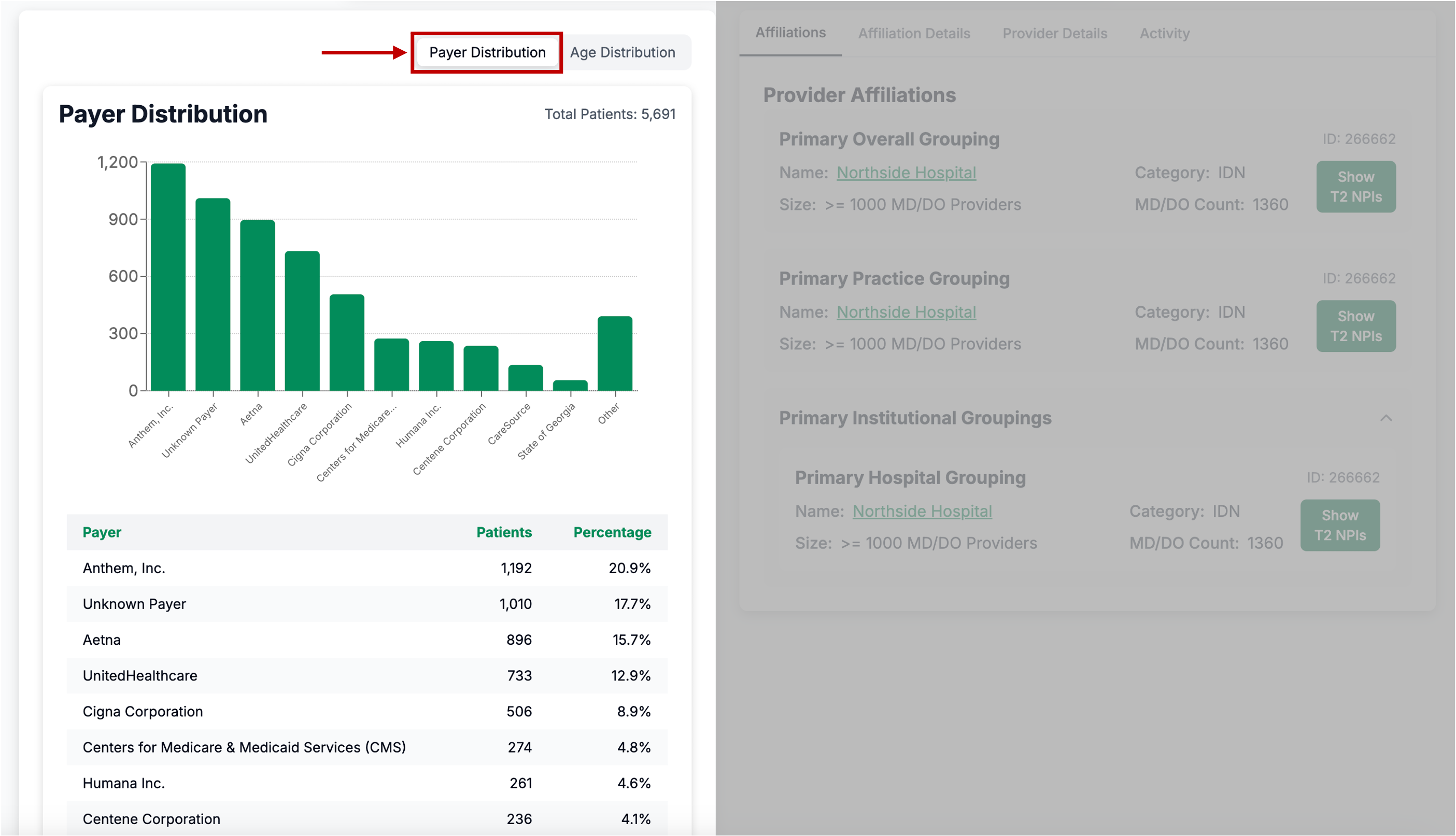Open the Activity tab
Screen dimensions: 1456x836
coord(1164,33)
